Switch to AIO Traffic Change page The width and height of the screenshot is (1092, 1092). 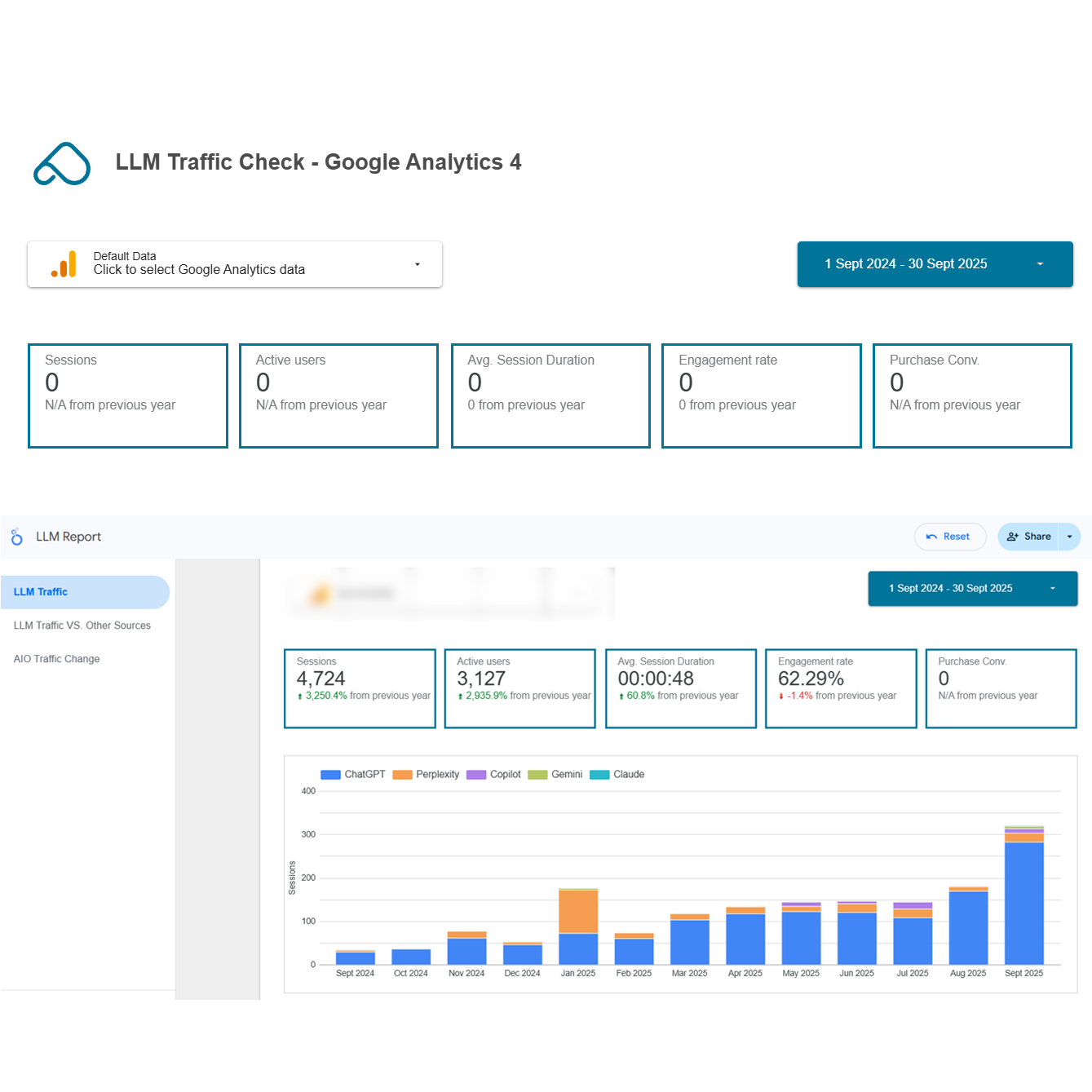pyautogui.click(x=57, y=659)
